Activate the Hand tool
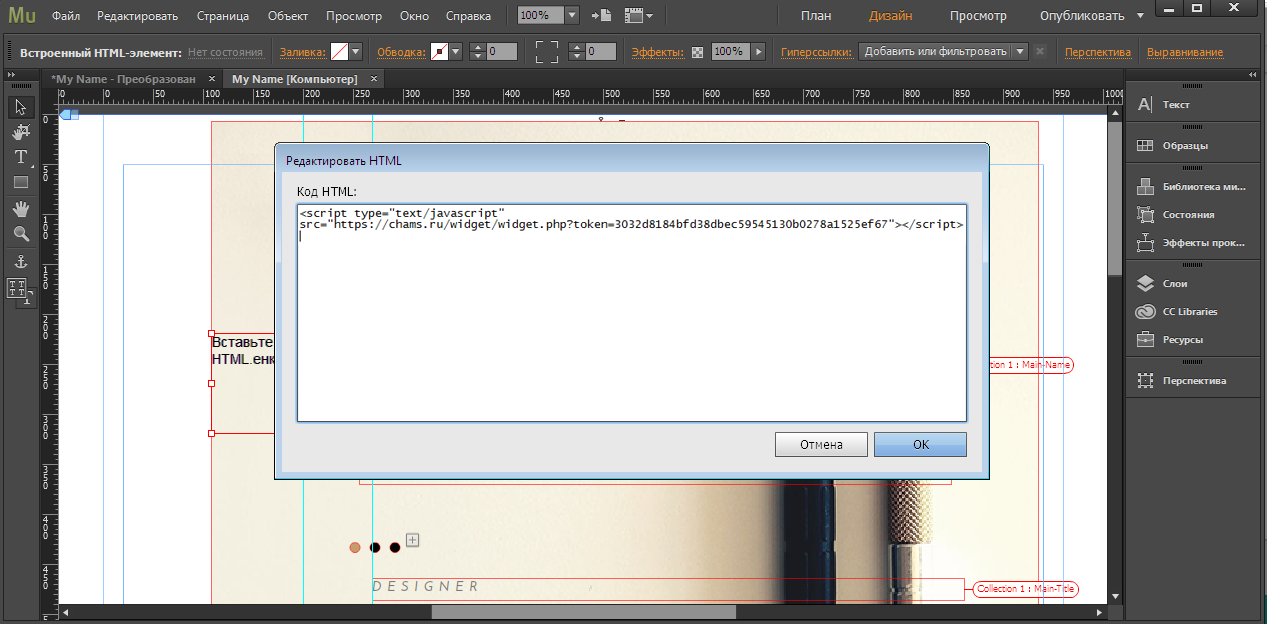This screenshot has height=624, width=1267. pos(20,208)
